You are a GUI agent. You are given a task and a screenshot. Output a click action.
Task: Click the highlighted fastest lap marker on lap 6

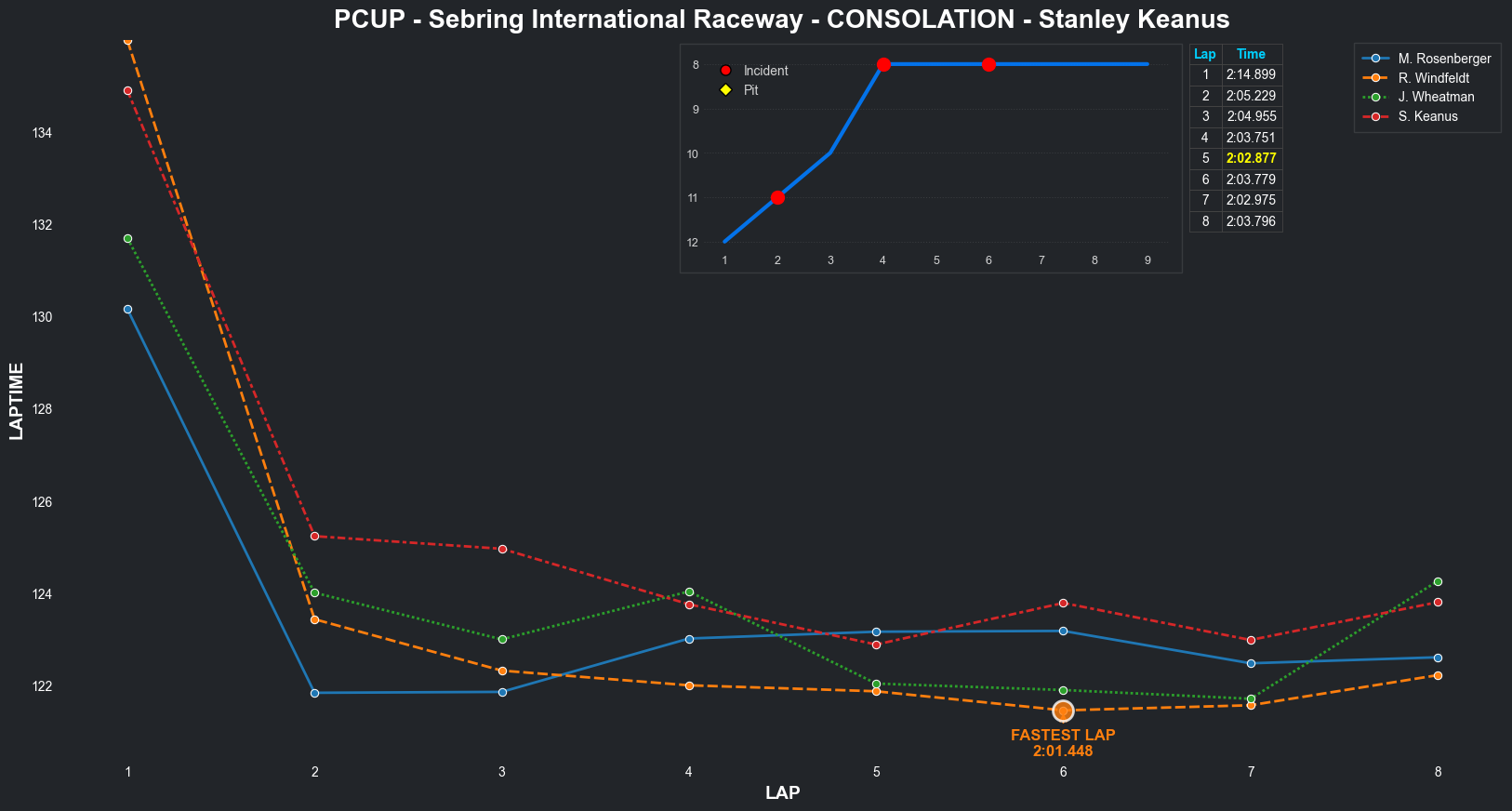point(1063,711)
